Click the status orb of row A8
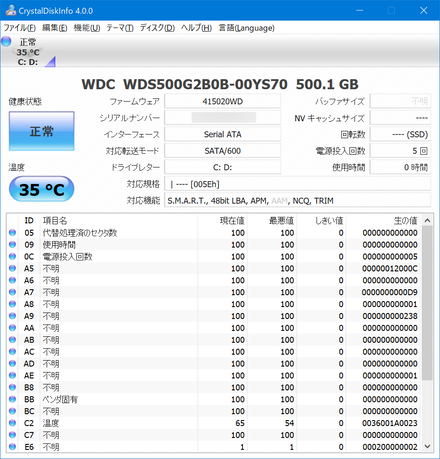This screenshot has height=459, width=440. point(13,304)
